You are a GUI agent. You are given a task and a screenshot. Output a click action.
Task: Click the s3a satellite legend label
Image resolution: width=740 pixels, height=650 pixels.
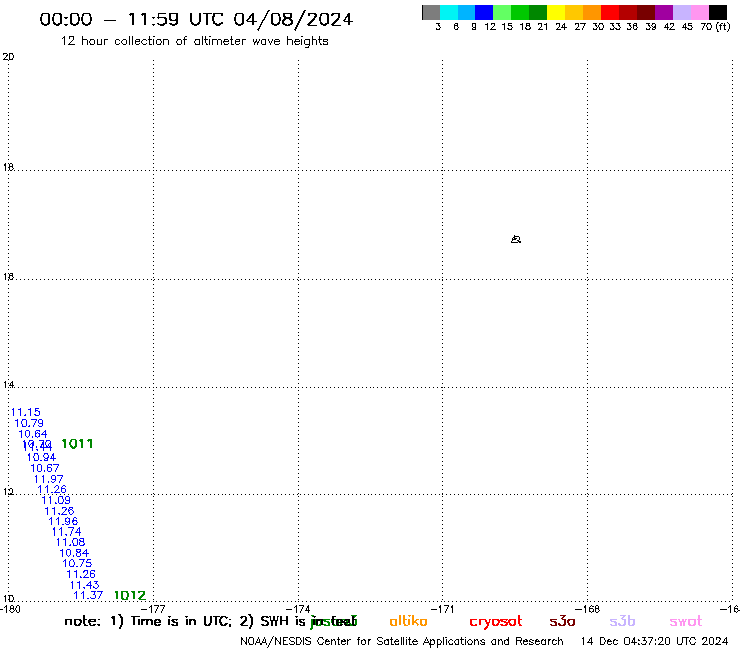(562, 621)
